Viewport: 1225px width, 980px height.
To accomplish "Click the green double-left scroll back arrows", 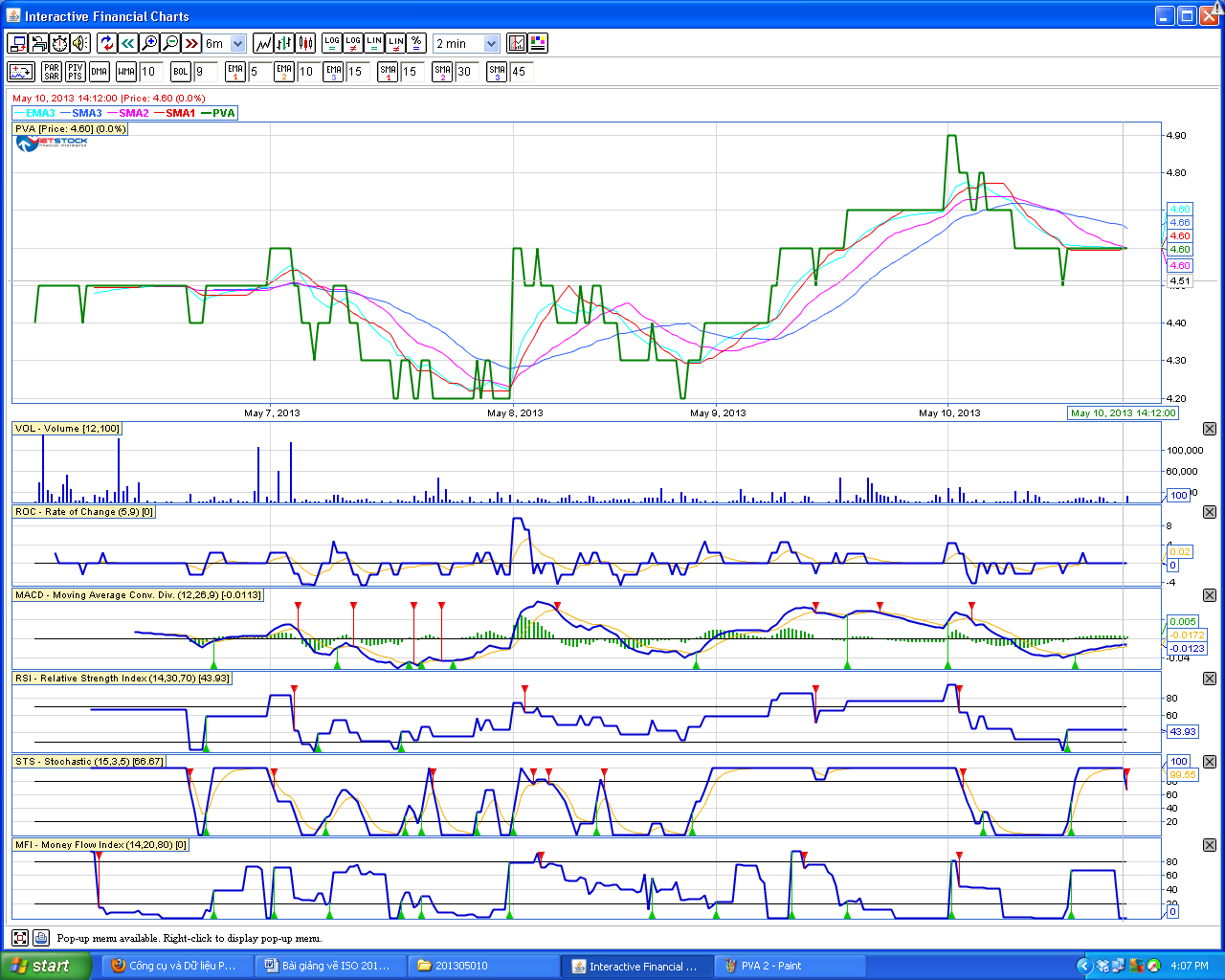I will tap(128, 43).
